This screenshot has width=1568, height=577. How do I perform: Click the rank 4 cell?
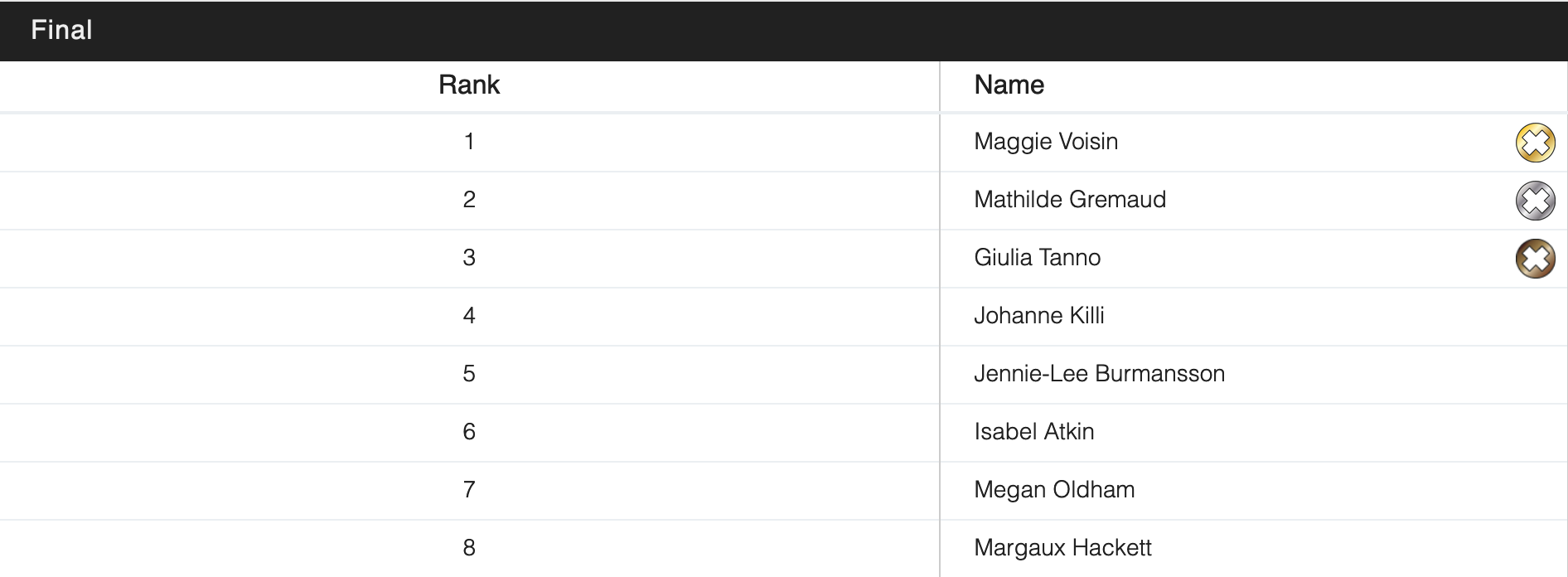469,316
